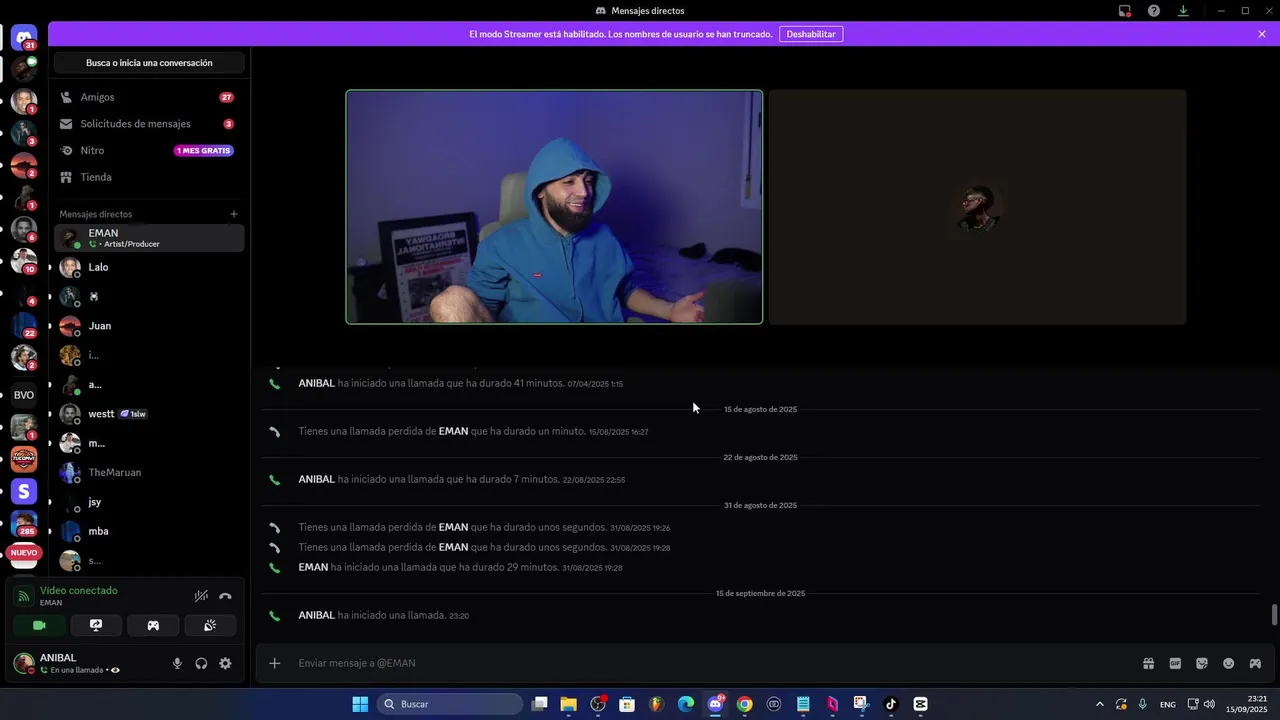The height and width of the screenshot is (720, 1280).
Task: Open Microsoft Edge from the taskbar
Action: click(686, 704)
